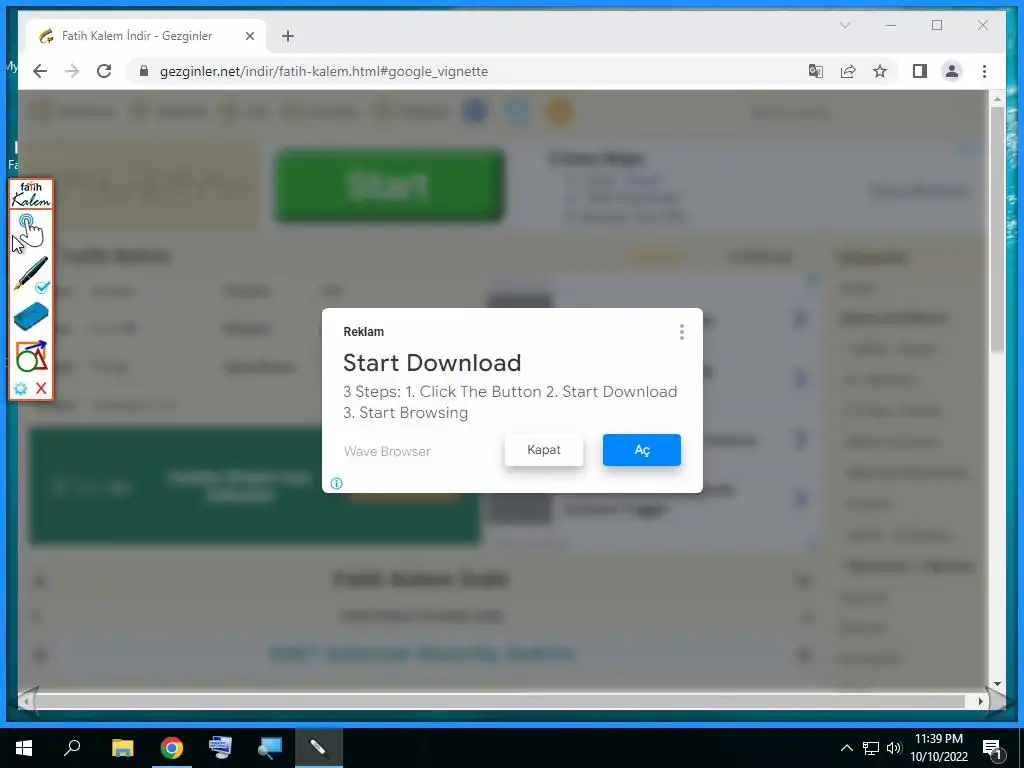Select the blue eraser tool
The width and height of the screenshot is (1024, 768).
click(31, 316)
